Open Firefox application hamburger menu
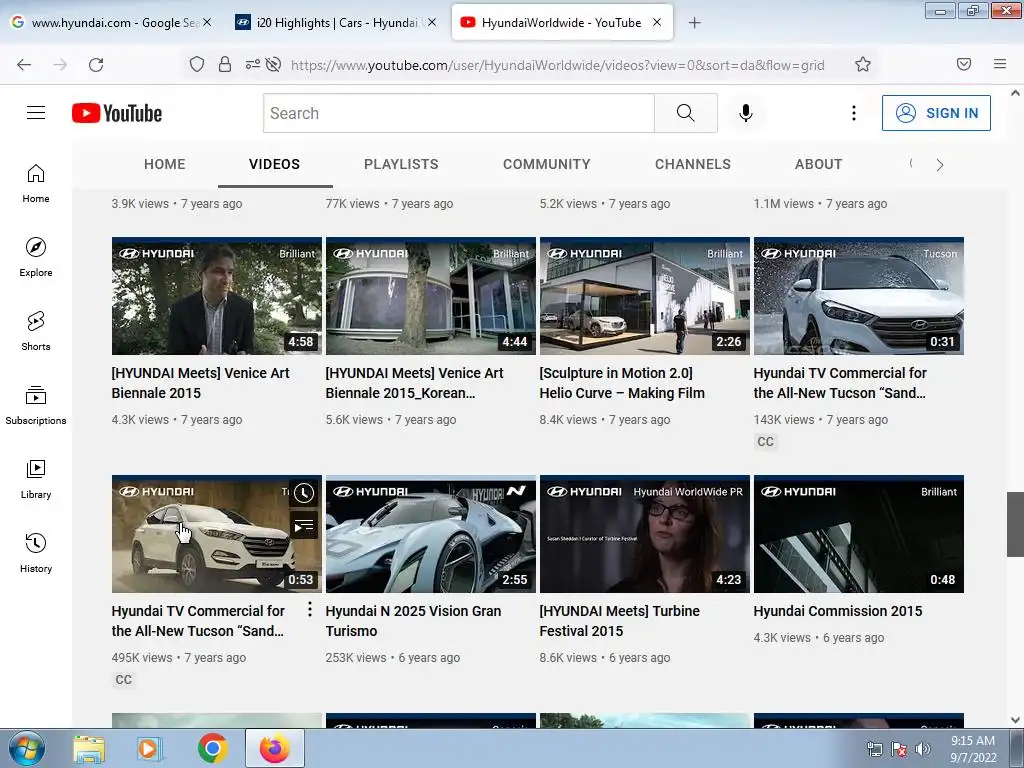This screenshot has width=1024, height=768. point(1000,64)
